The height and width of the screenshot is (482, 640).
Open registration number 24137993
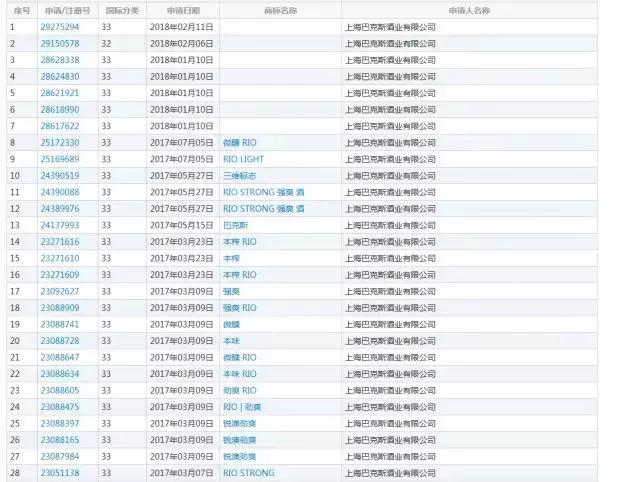(60, 225)
